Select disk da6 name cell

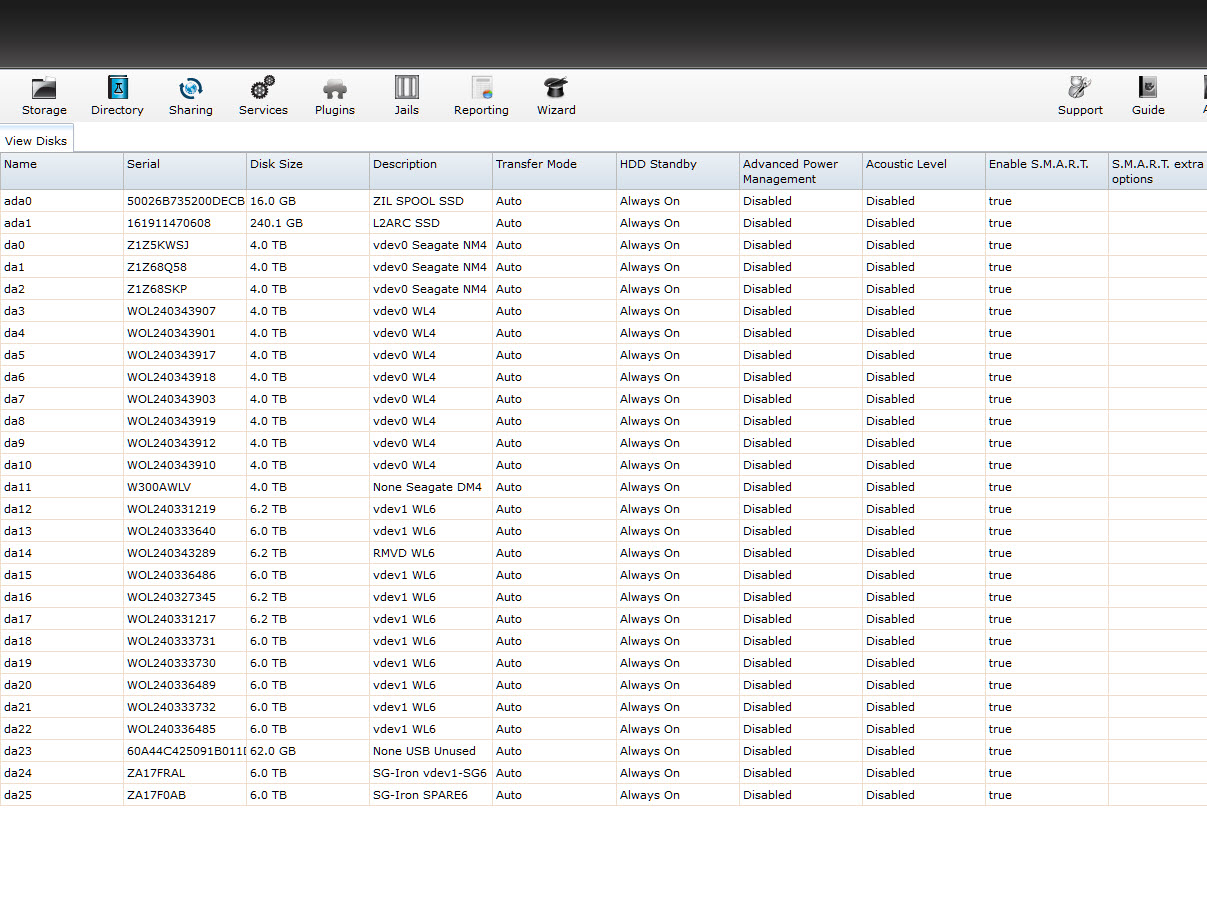click(61, 377)
